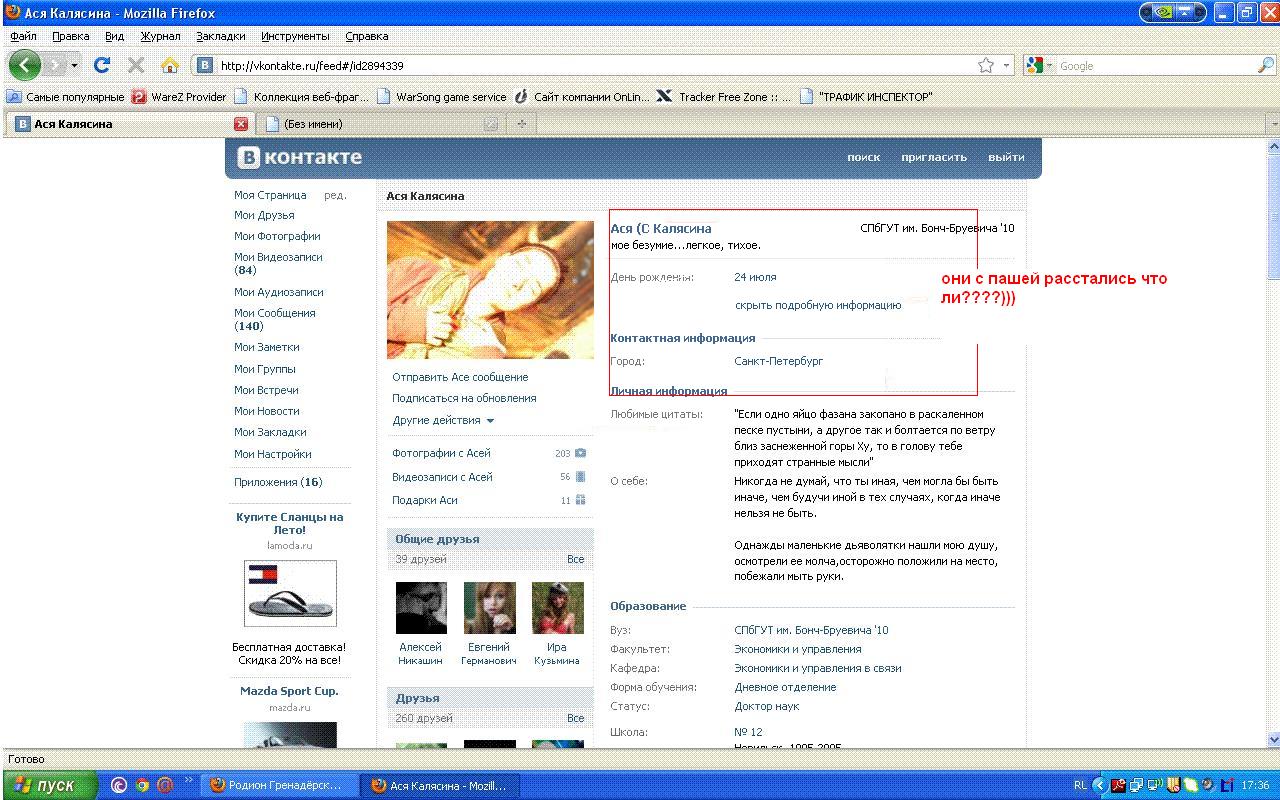
Task: Open Ася's profile photo
Action: (490, 290)
